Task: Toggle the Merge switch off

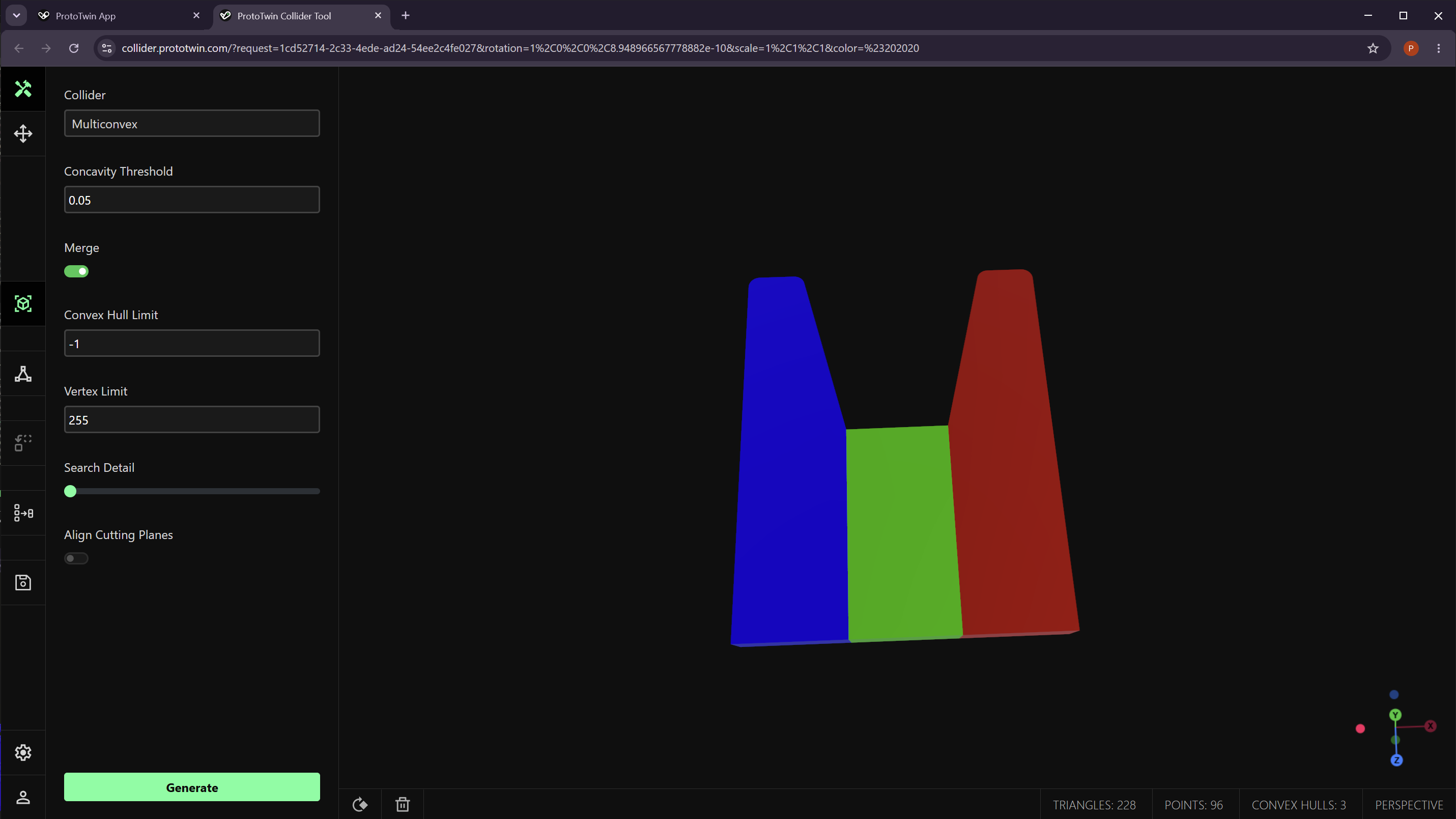Action: coord(76,271)
